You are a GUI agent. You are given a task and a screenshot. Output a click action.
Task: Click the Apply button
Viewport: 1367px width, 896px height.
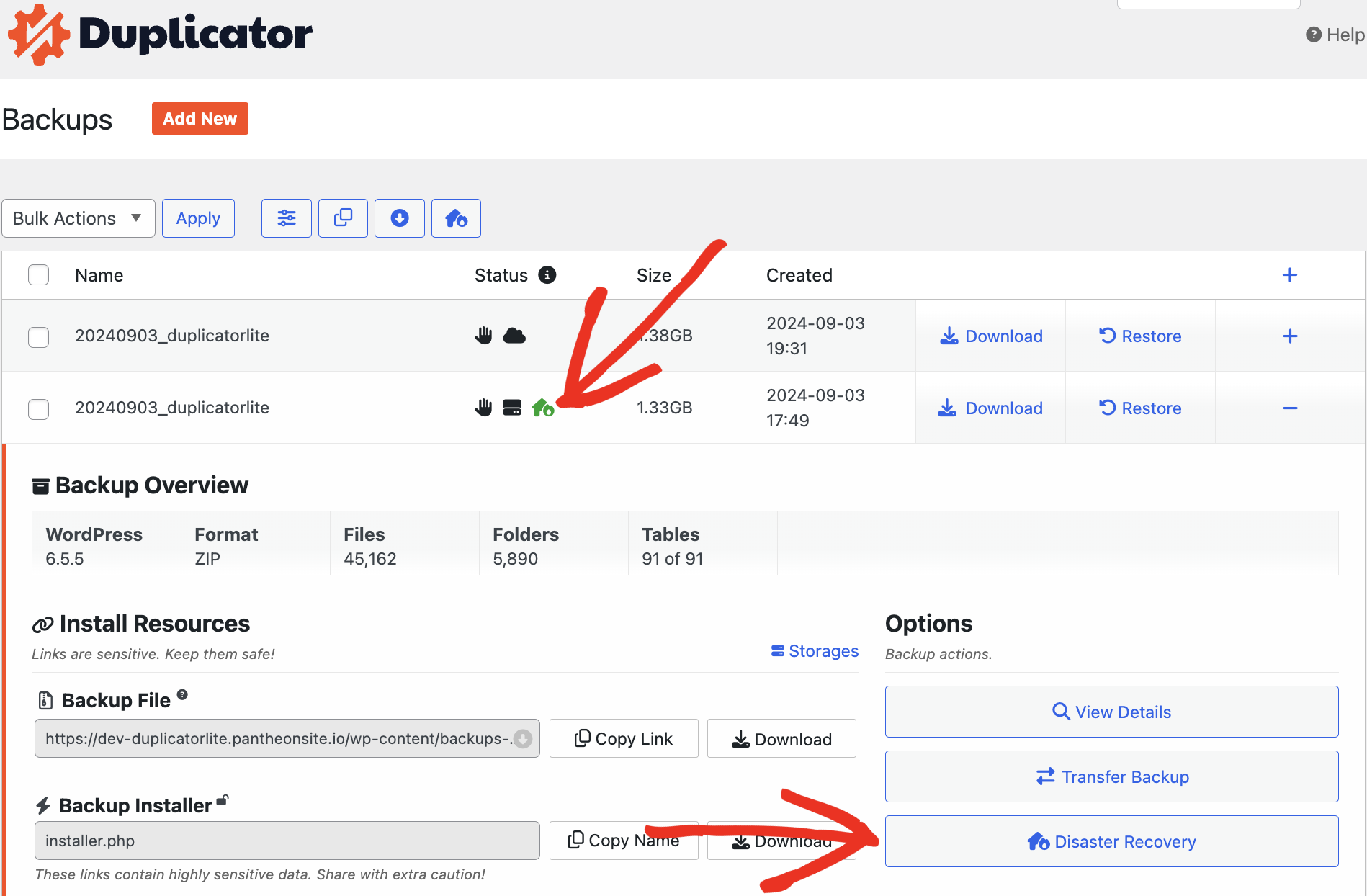(x=198, y=218)
